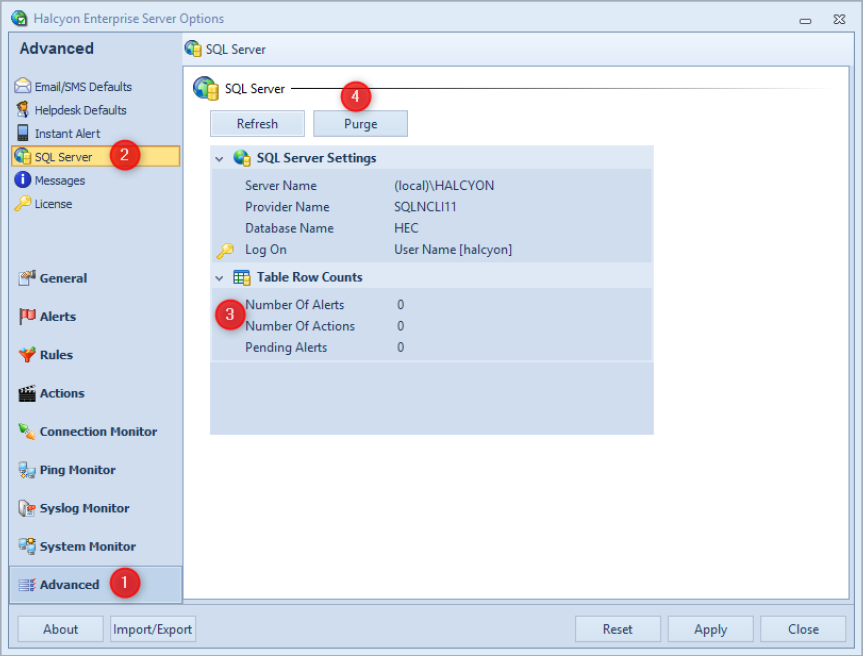Open the Import/Export dialog
864x656 pixels.
153,629
